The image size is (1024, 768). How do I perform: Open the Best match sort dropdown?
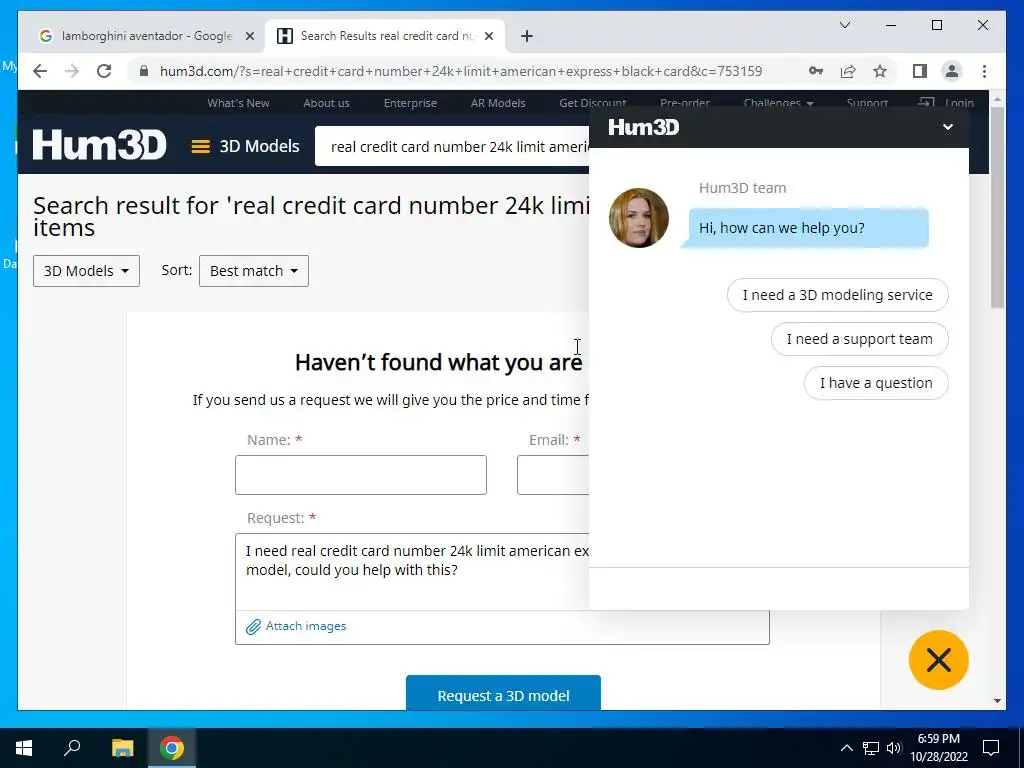coord(254,271)
